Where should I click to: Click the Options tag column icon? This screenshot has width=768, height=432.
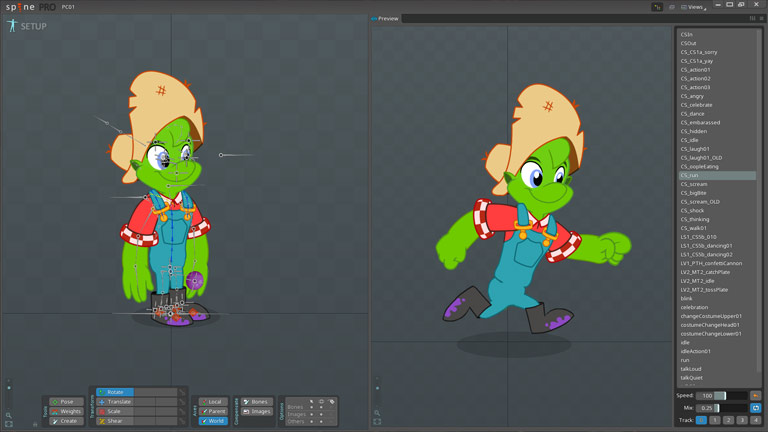pyautogui.click(x=332, y=402)
